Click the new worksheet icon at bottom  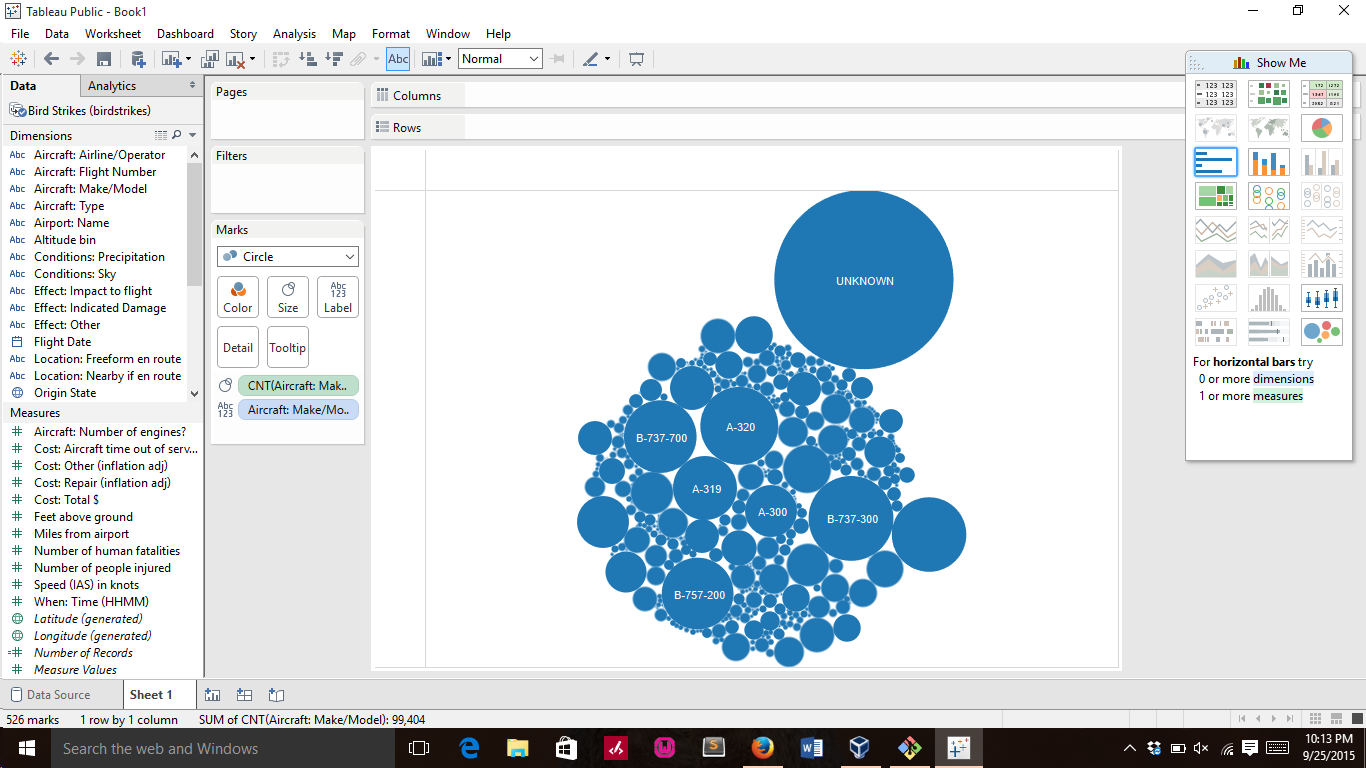coord(212,695)
